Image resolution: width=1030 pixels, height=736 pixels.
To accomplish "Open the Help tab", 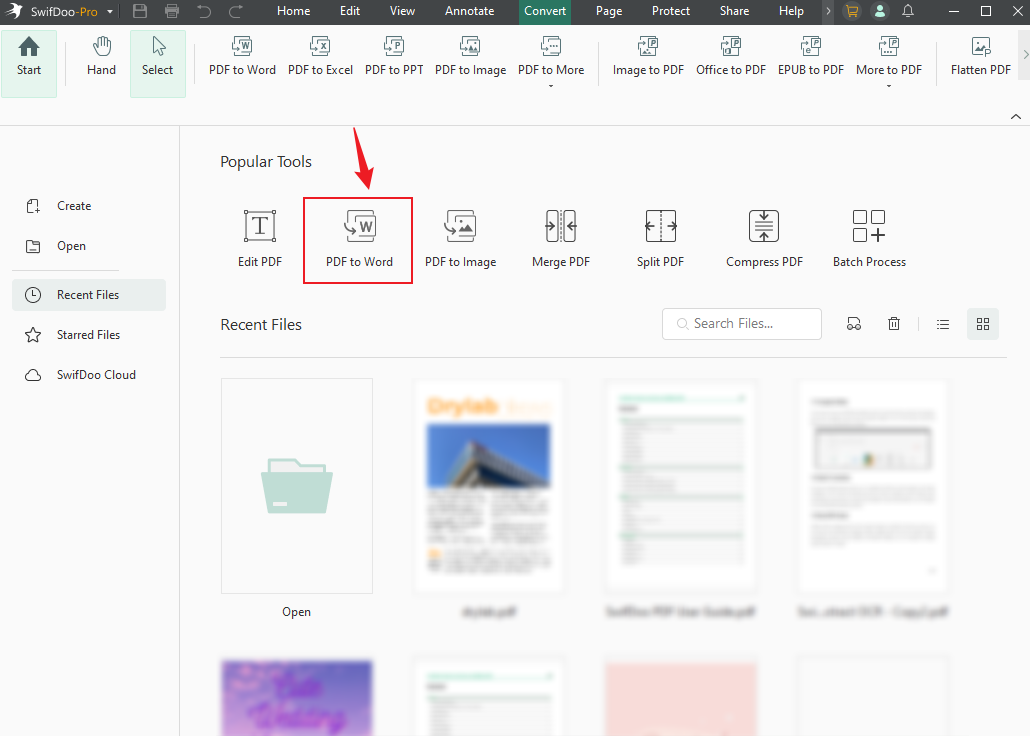I will 791,11.
